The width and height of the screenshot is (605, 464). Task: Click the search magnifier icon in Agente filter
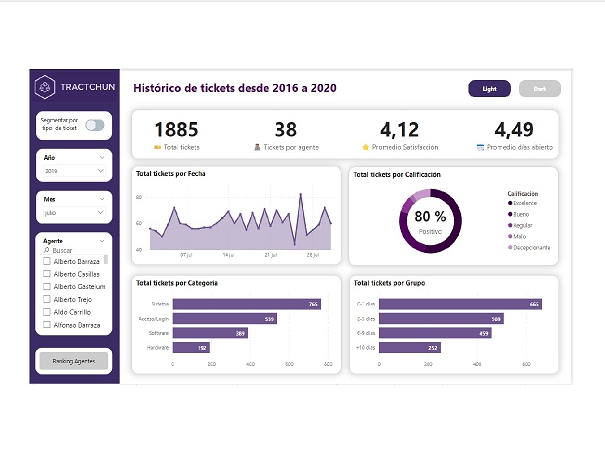[46, 250]
